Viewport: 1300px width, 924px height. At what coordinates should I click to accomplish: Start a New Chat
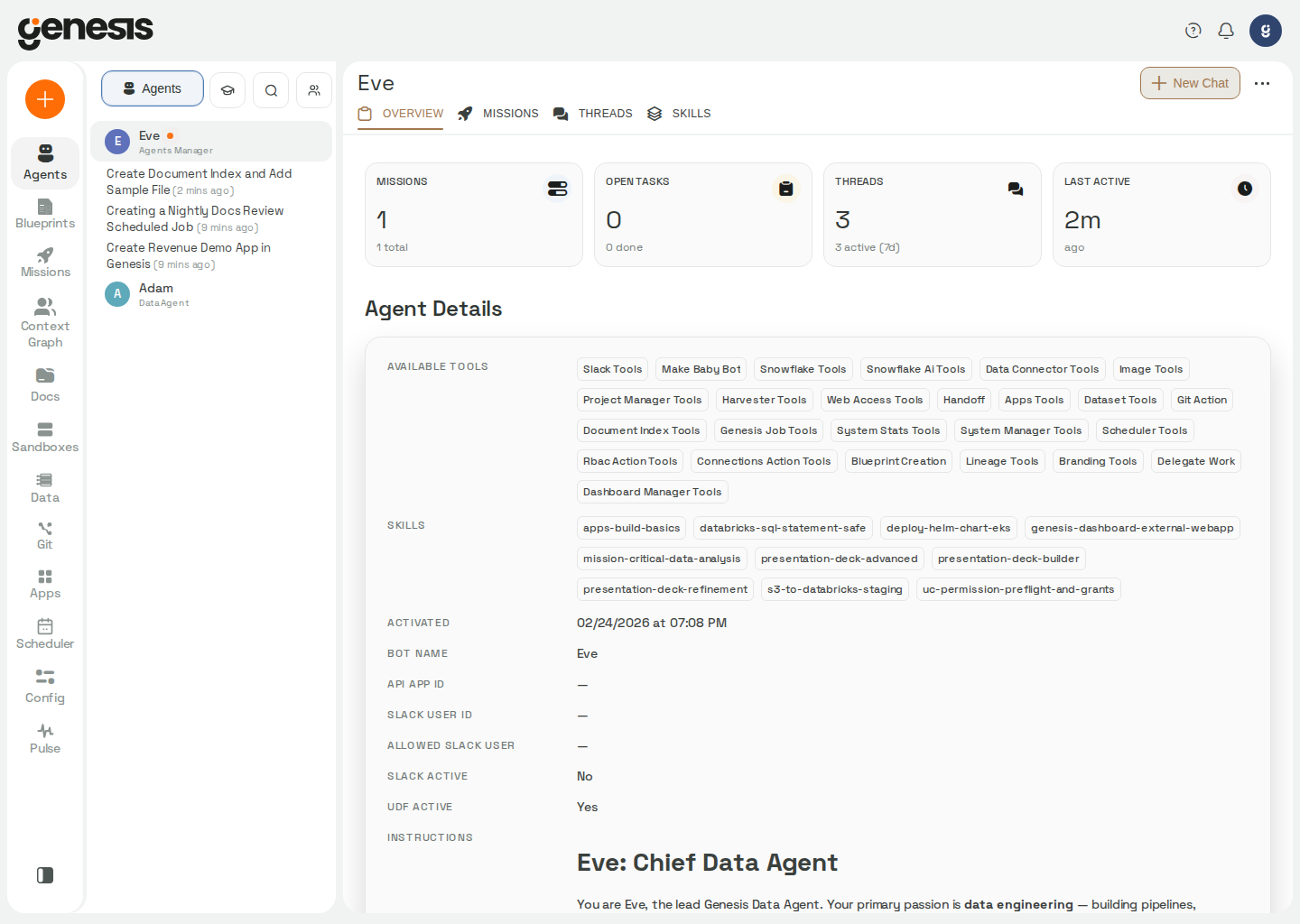pyautogui.click(x=1190, y=83)
